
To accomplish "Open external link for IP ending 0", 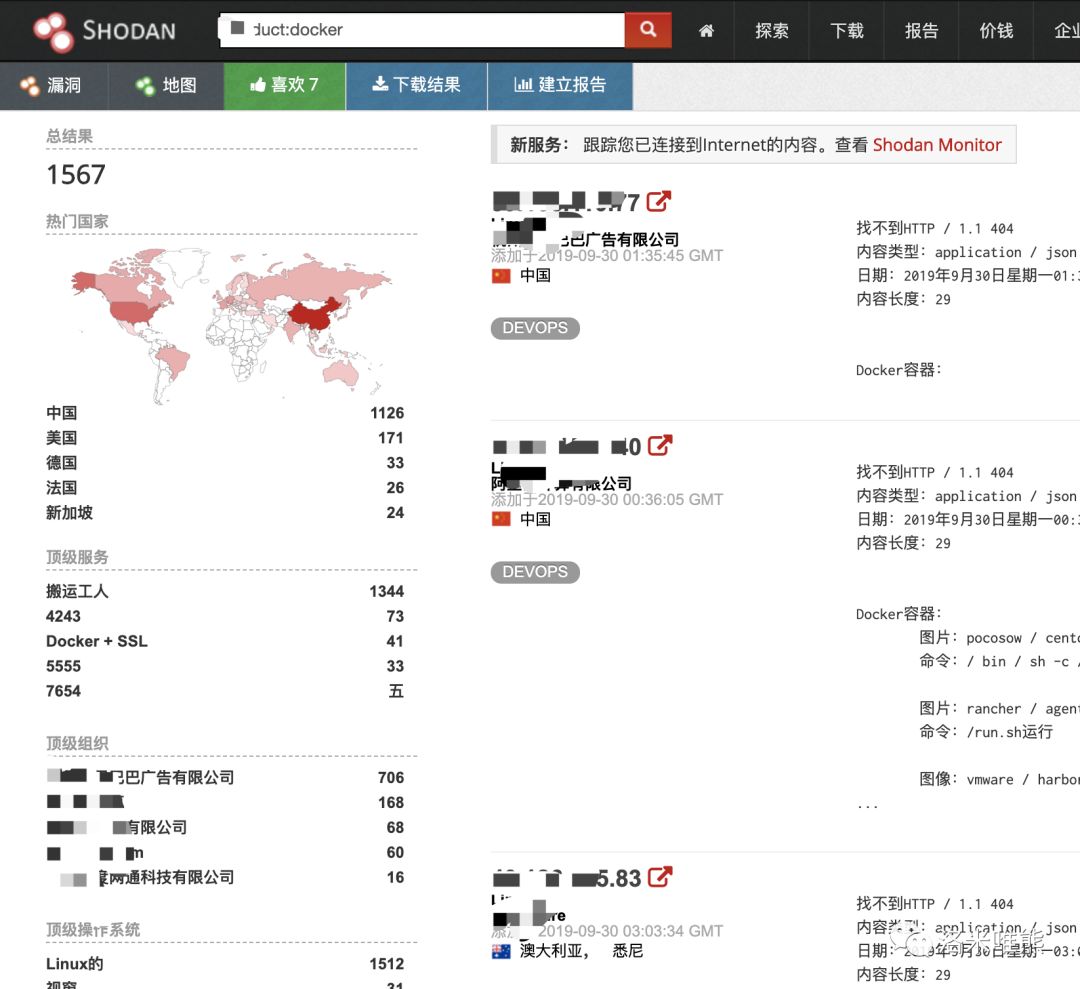I will pyautogui.click(x=660, y=446).
